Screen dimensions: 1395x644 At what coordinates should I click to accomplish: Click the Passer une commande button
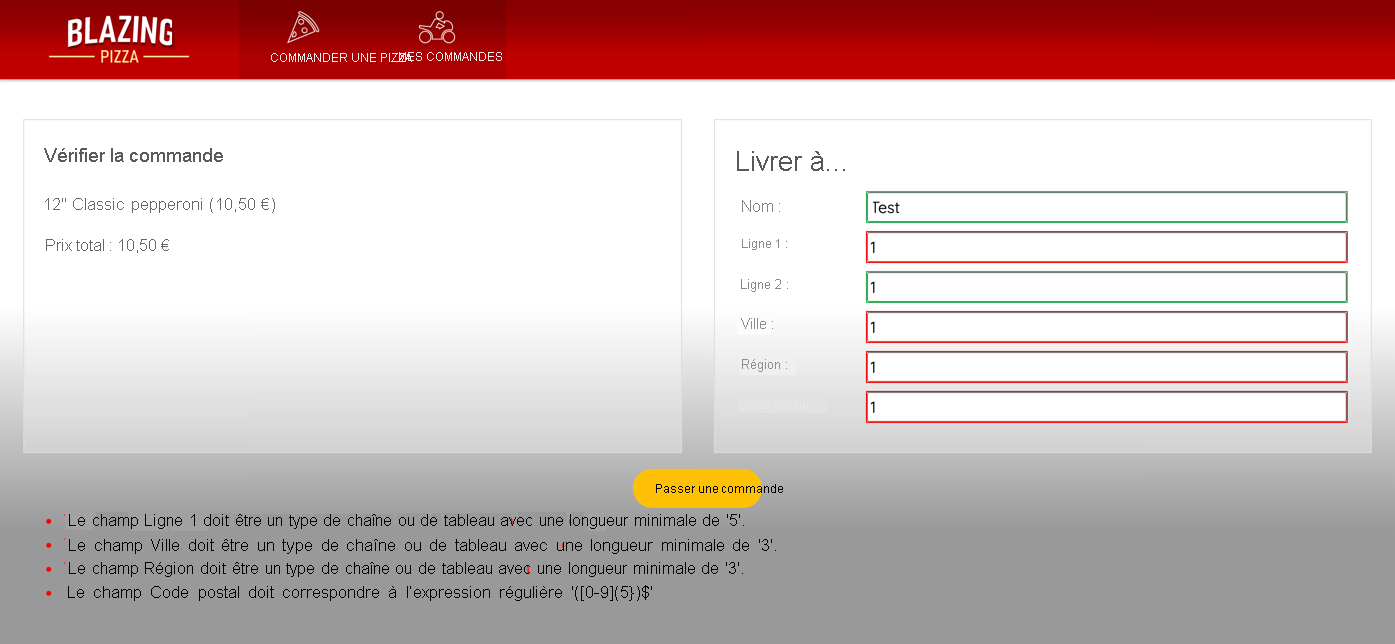pos(697,488)
